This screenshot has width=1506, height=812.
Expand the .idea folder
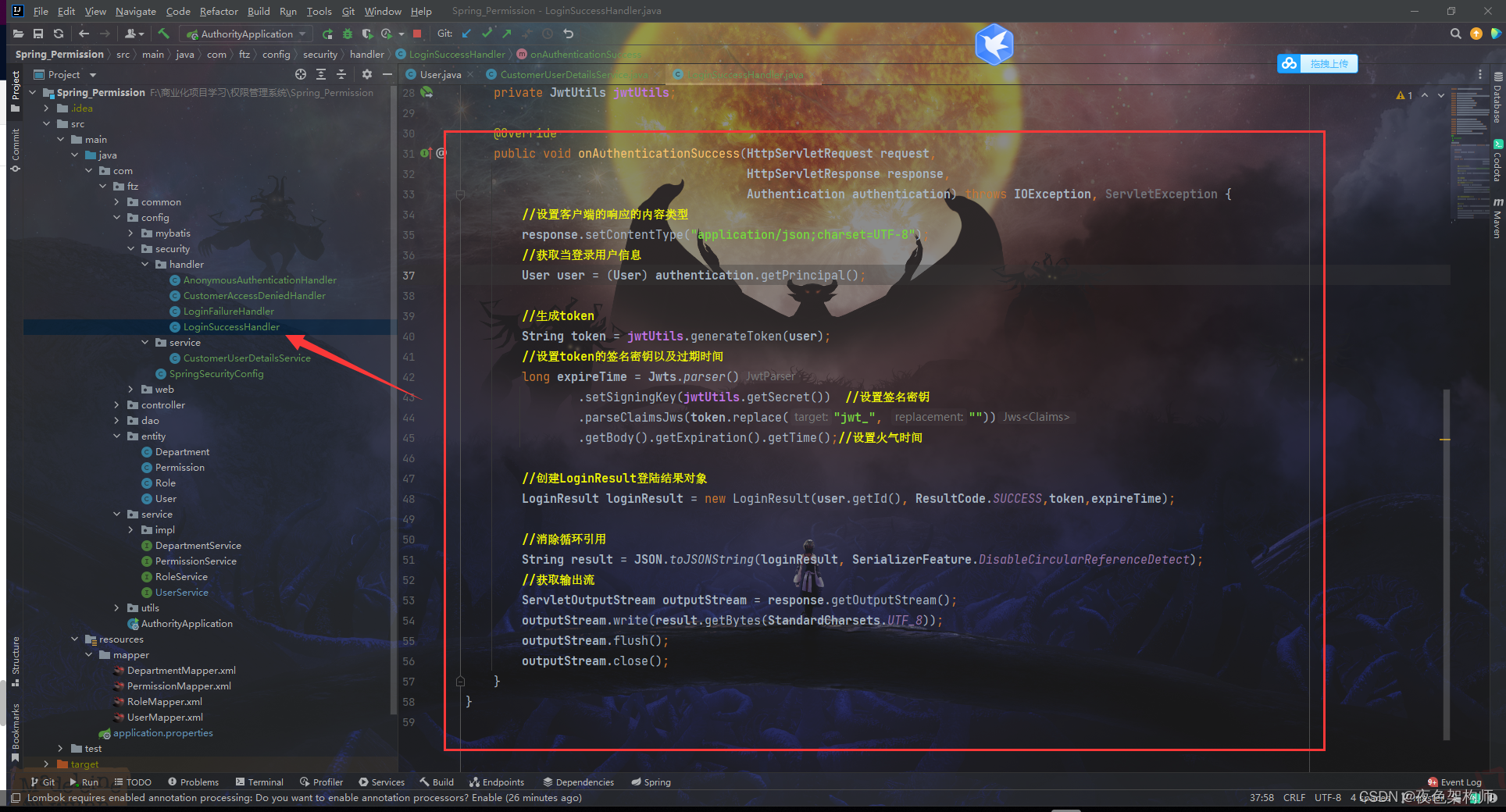[x=47, y=108]
